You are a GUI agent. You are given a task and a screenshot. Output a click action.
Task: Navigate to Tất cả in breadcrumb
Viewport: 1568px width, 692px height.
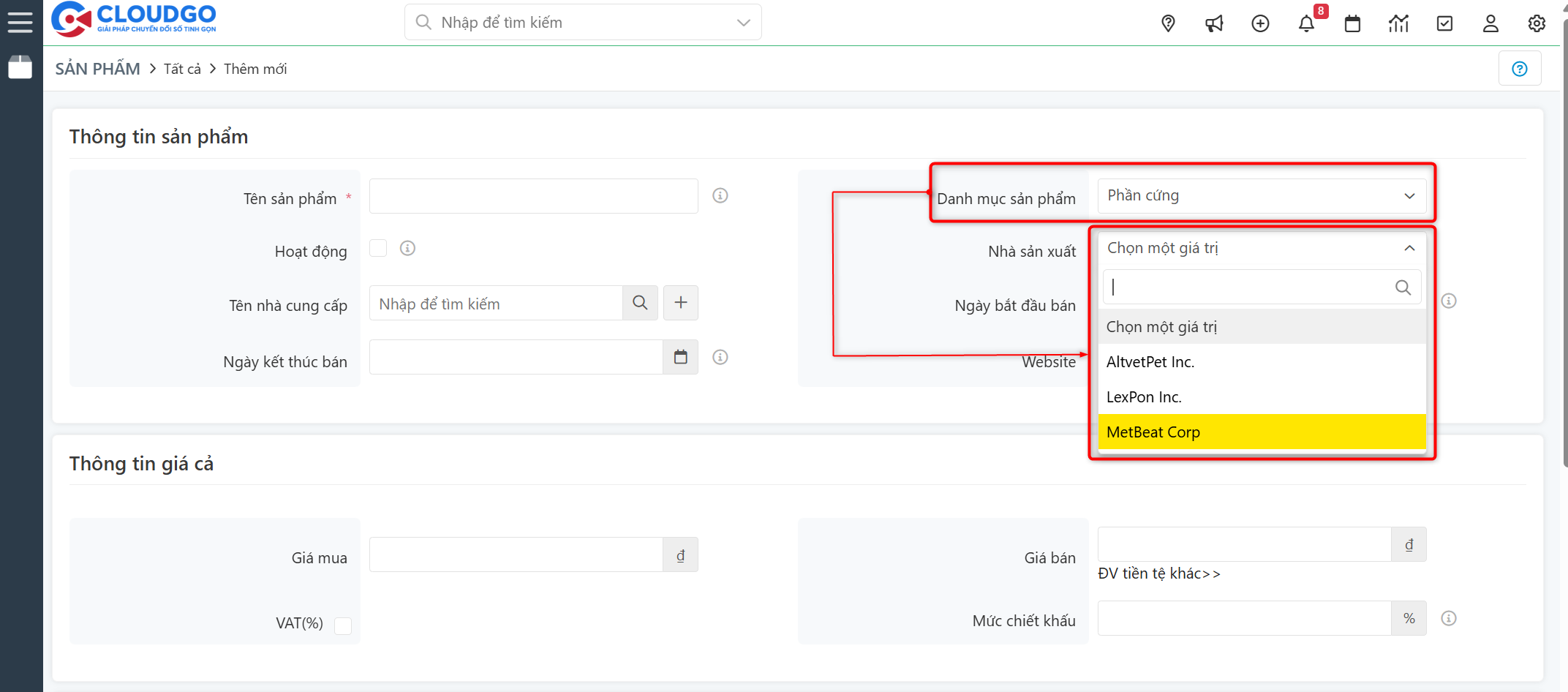point(181,68)
